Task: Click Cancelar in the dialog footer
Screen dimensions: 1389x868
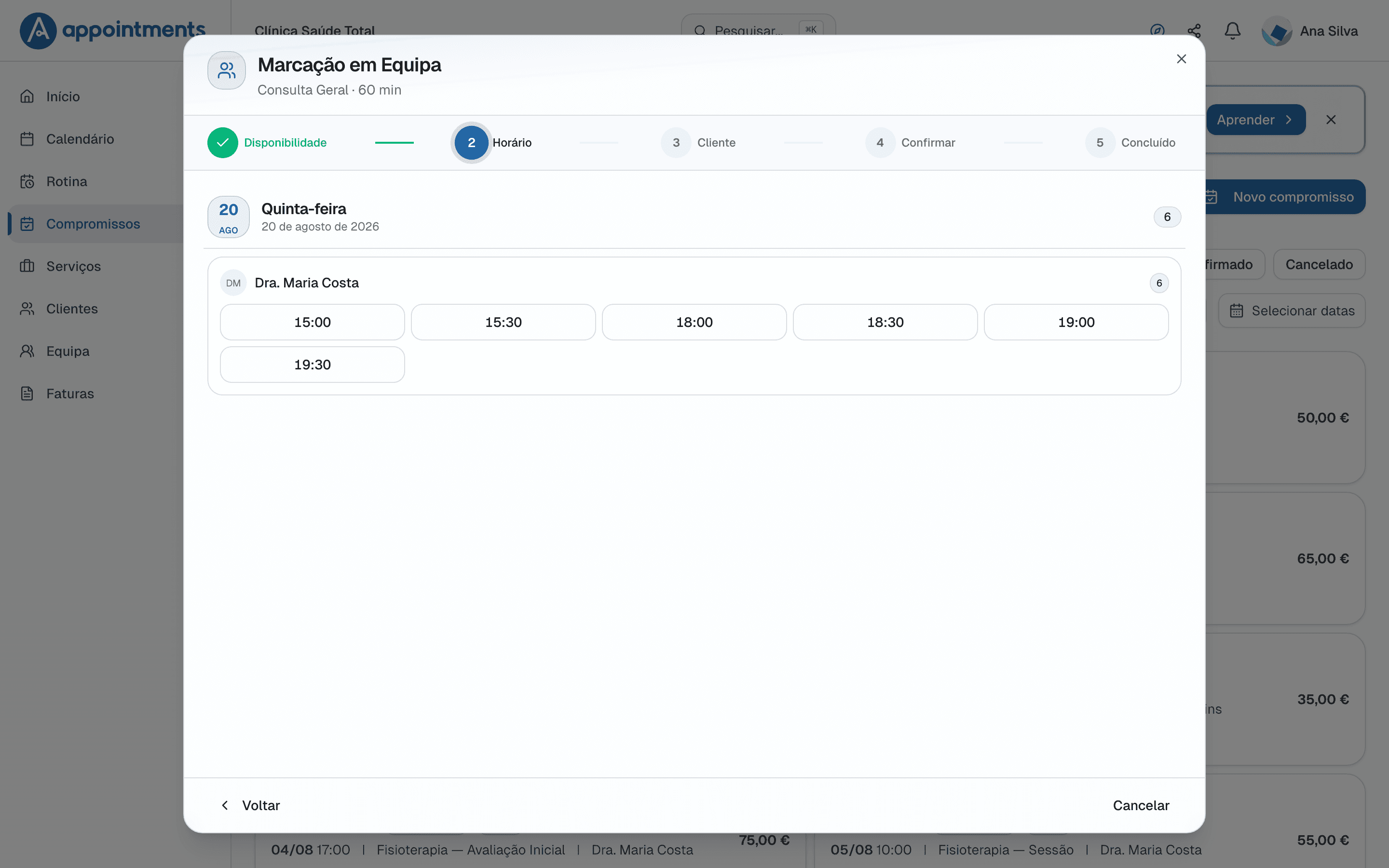Action: [1141, 805]
